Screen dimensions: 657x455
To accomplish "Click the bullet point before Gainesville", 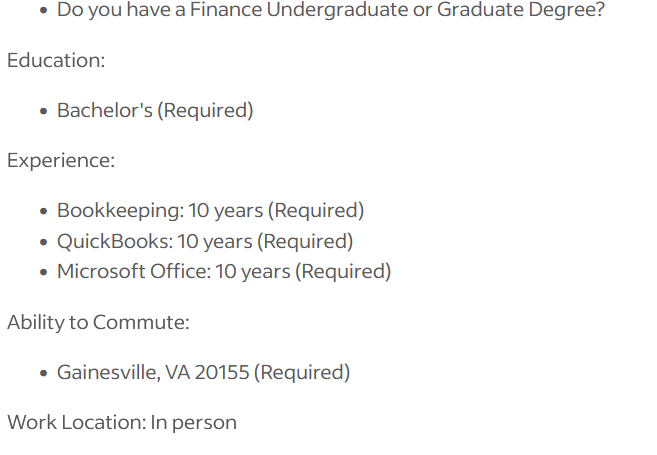I will (x=44, y=373).
